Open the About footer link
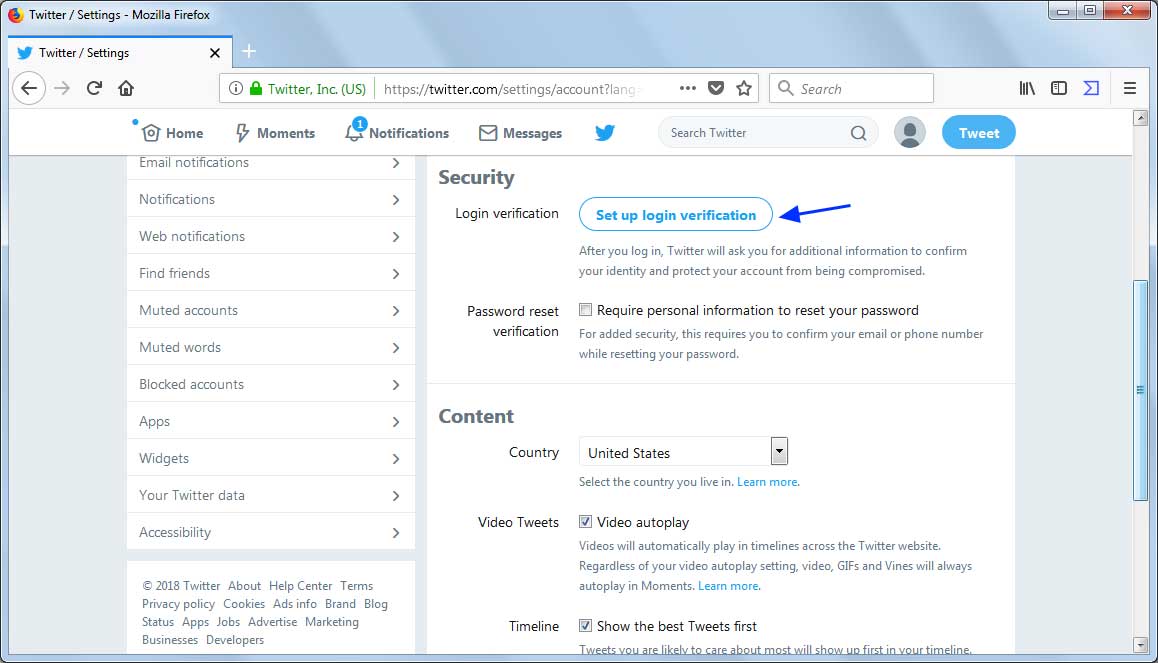This screenshot has width=1158, height=663. [x=244, y=585]
